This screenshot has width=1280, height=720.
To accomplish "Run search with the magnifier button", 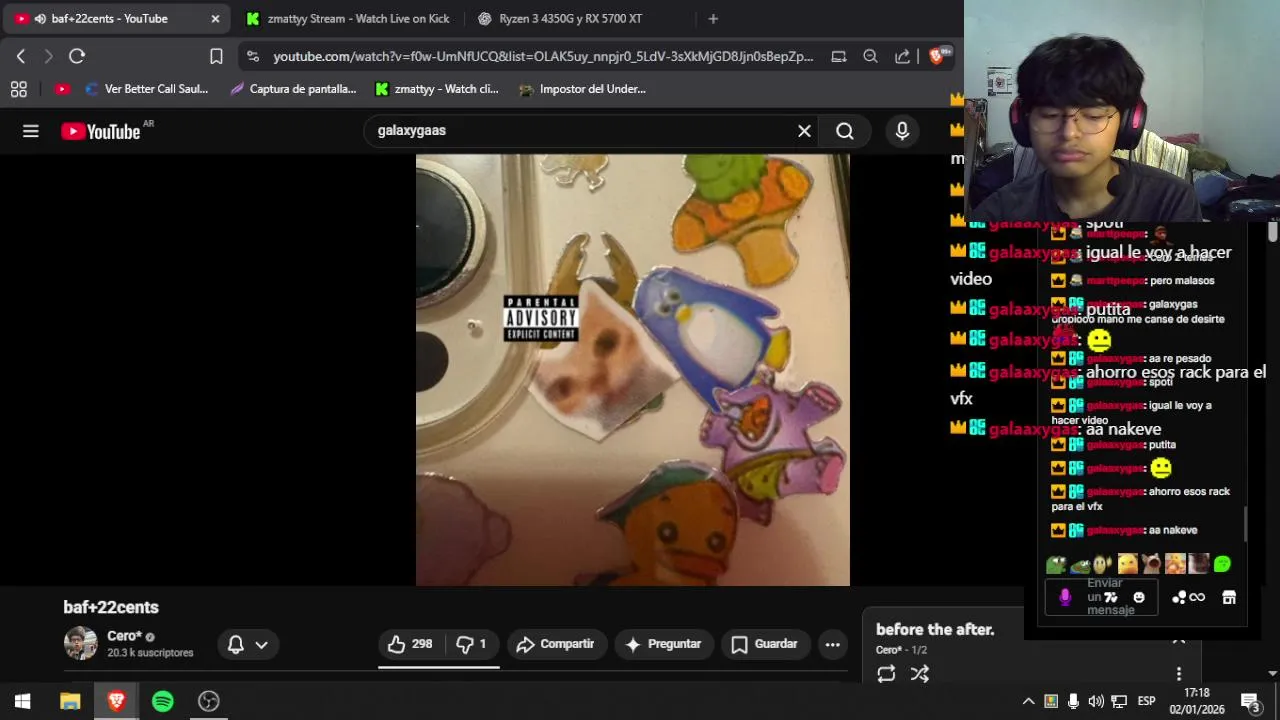I will tap(845, 131).
